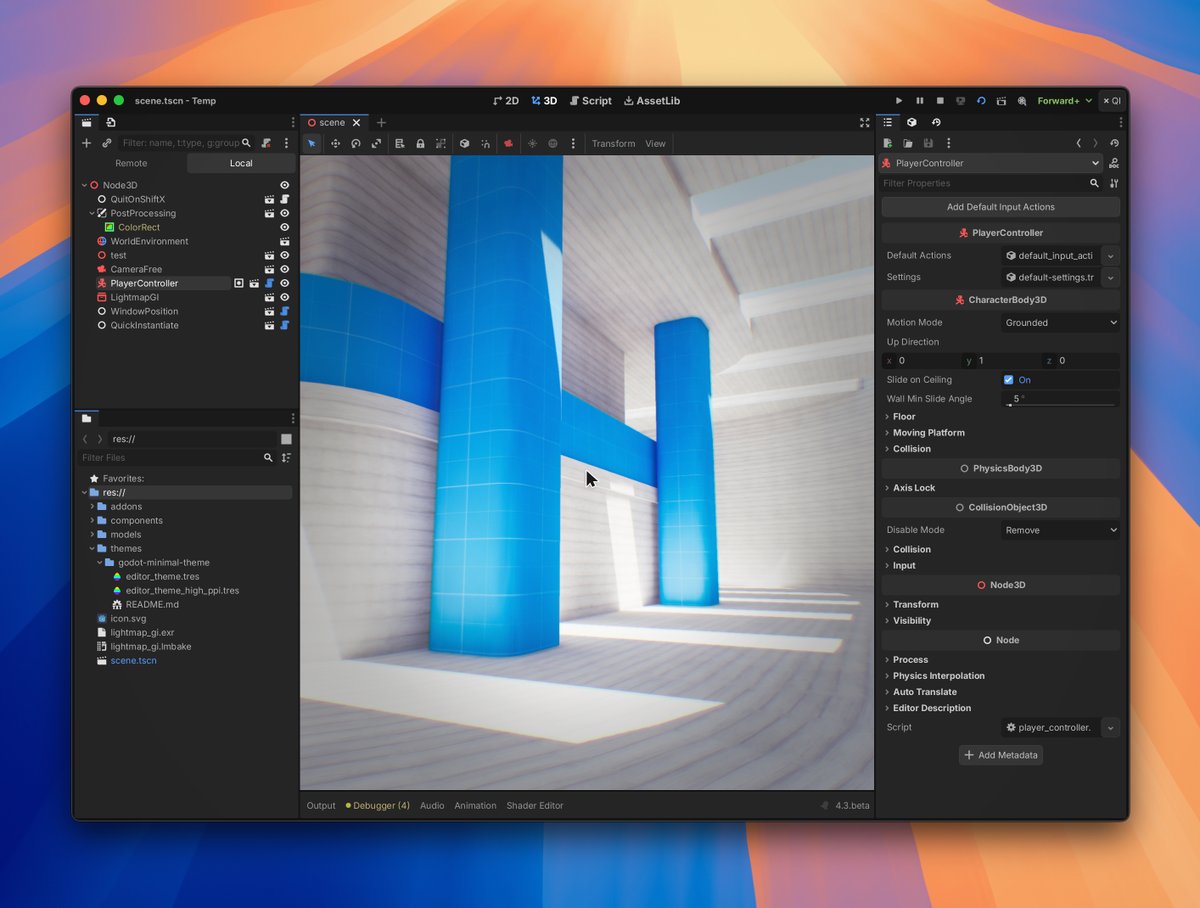Open the Disable Mode Remove dropdown
Image resolution: width=1200 pixels, height=908 pixels.
pyautogui.click(x=1060, y=530)
